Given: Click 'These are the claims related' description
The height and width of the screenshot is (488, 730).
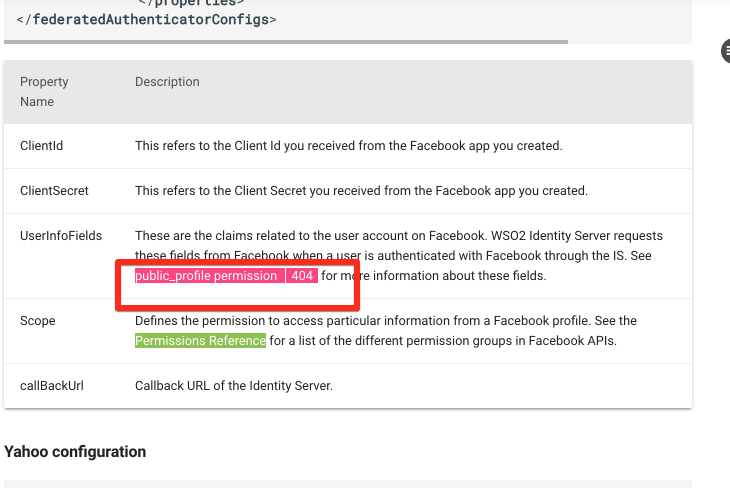Looking at the screenshot, I should 399,256.
